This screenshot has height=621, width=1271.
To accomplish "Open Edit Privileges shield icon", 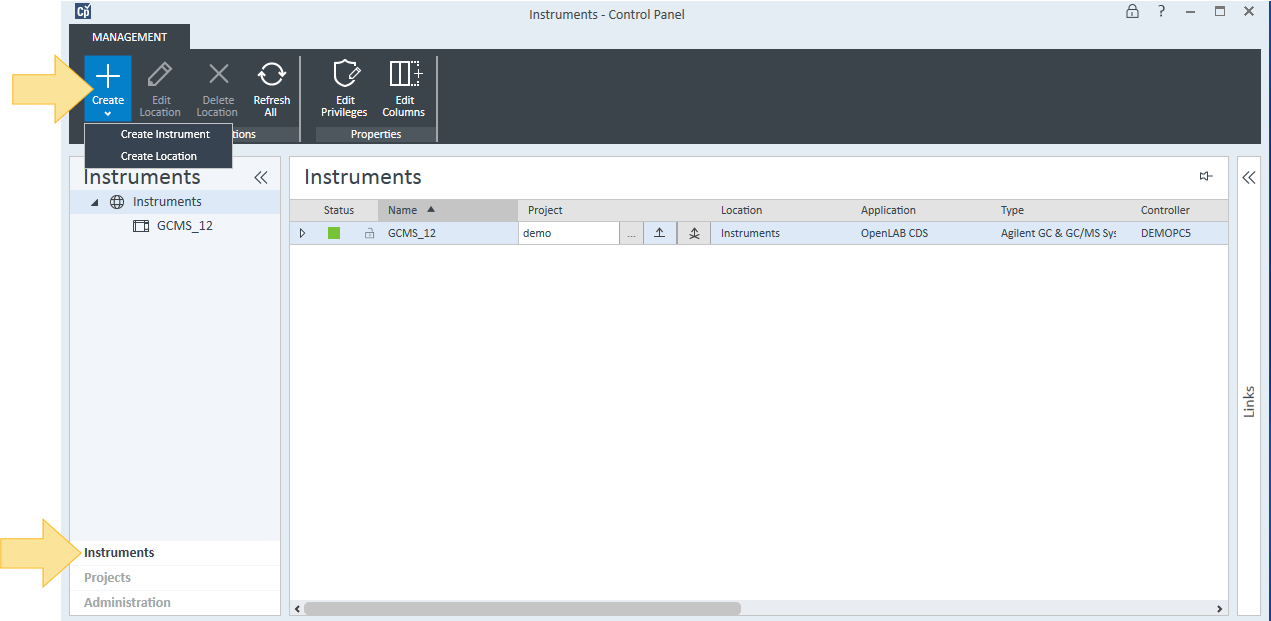I will tap(345, 74).
